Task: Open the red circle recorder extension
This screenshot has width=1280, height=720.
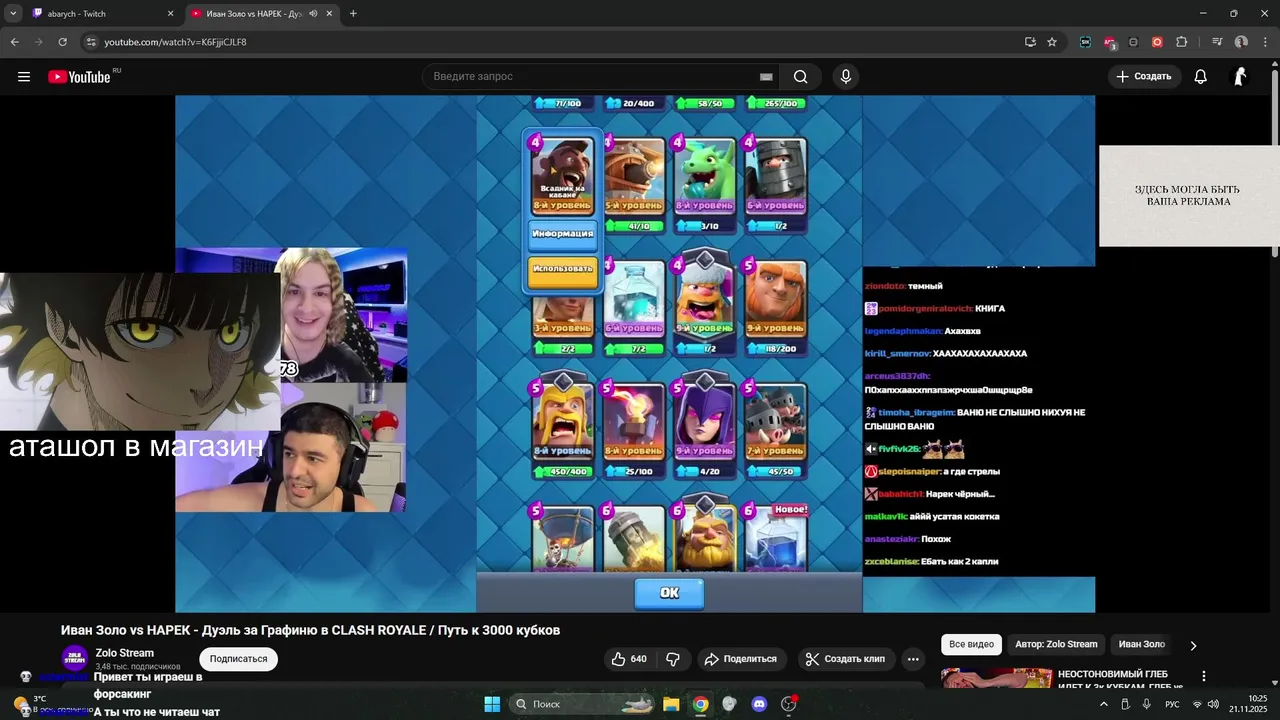Action: click(1157, 42)
